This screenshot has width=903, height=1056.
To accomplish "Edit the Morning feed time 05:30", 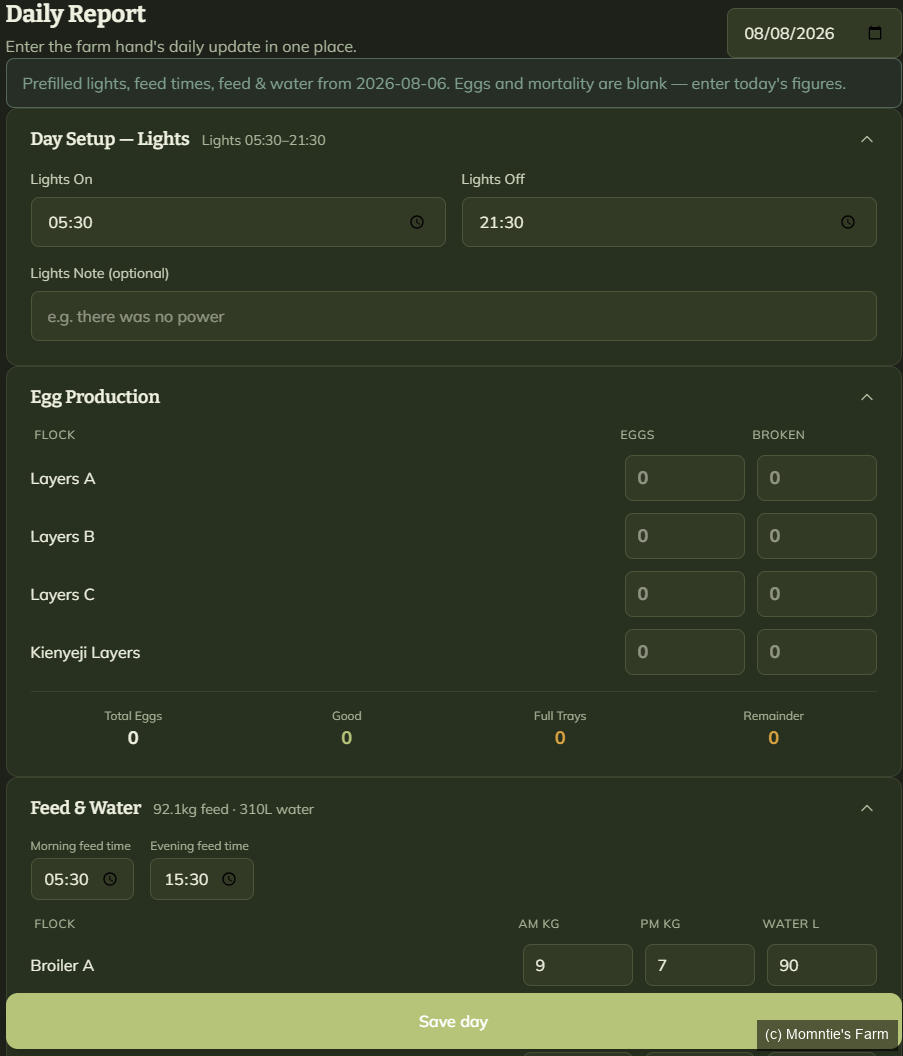I will [82, 879].
